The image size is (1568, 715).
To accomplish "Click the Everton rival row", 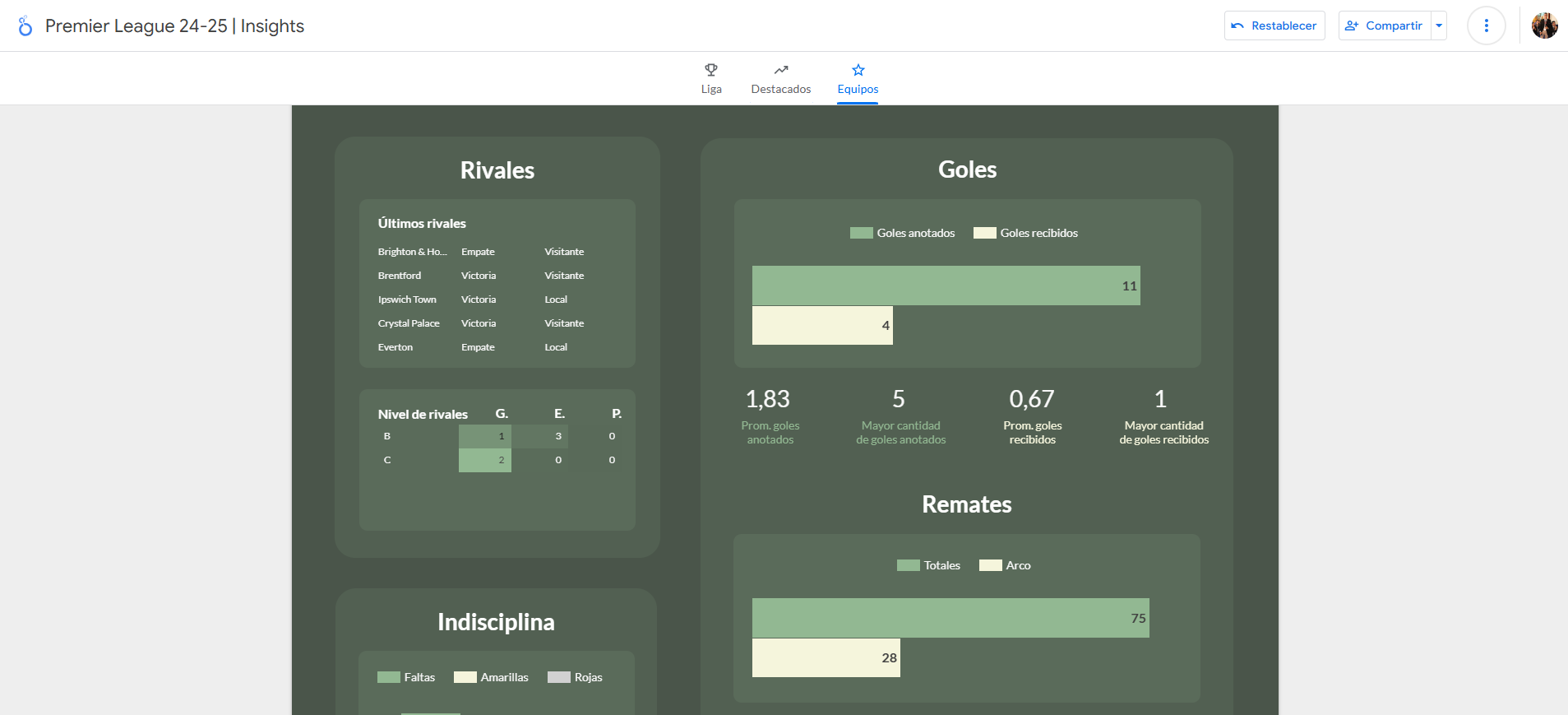I will (497, 347).
